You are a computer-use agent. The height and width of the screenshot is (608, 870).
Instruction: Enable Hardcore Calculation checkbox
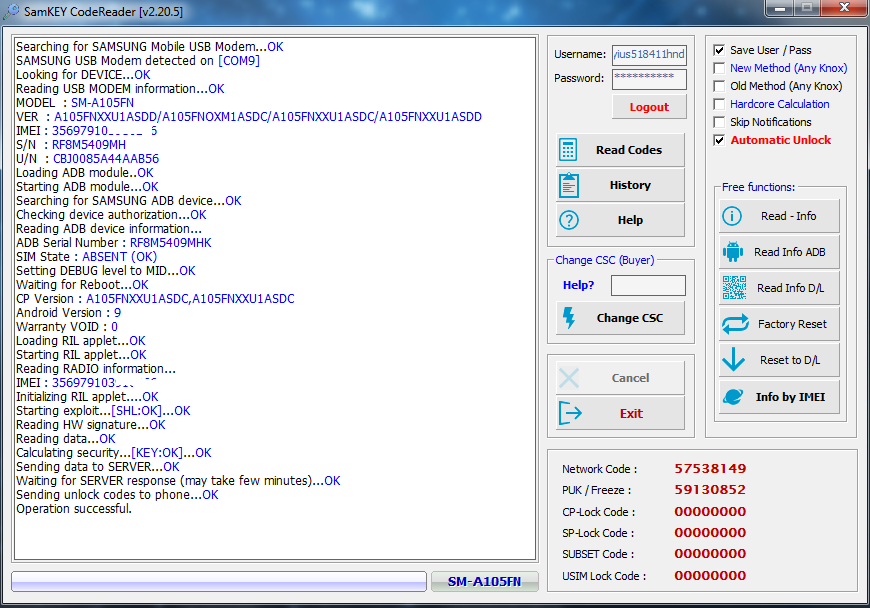(x=719, y=104)
